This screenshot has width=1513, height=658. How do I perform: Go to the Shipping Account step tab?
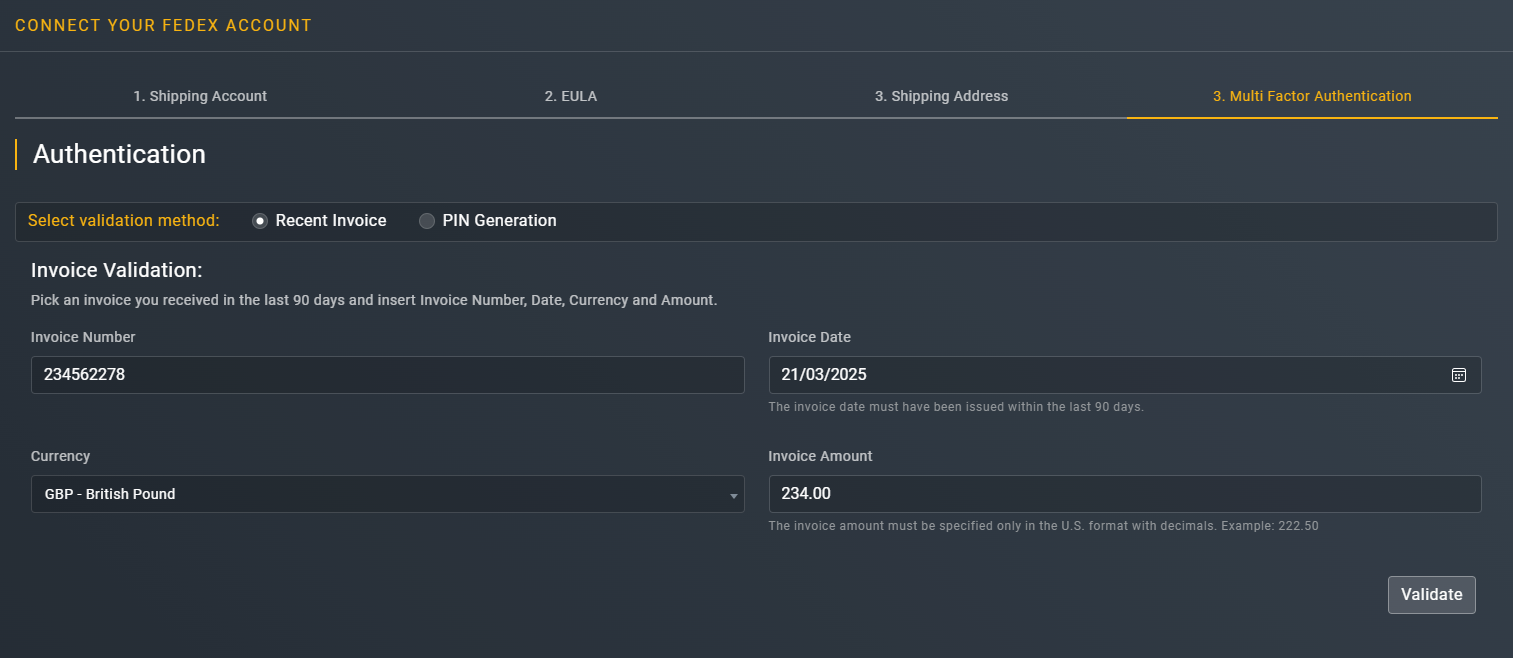click(200, 96)
